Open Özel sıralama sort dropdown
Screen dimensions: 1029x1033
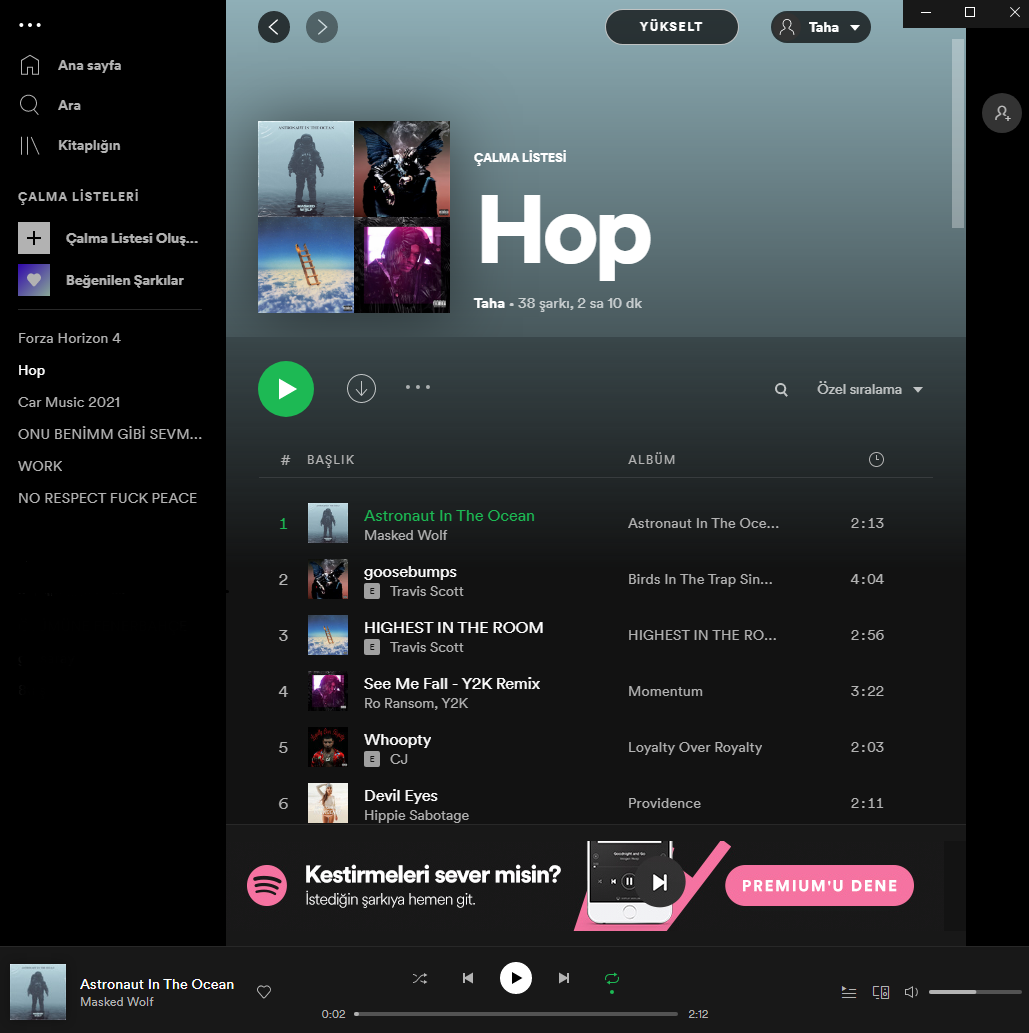(870, 389)
